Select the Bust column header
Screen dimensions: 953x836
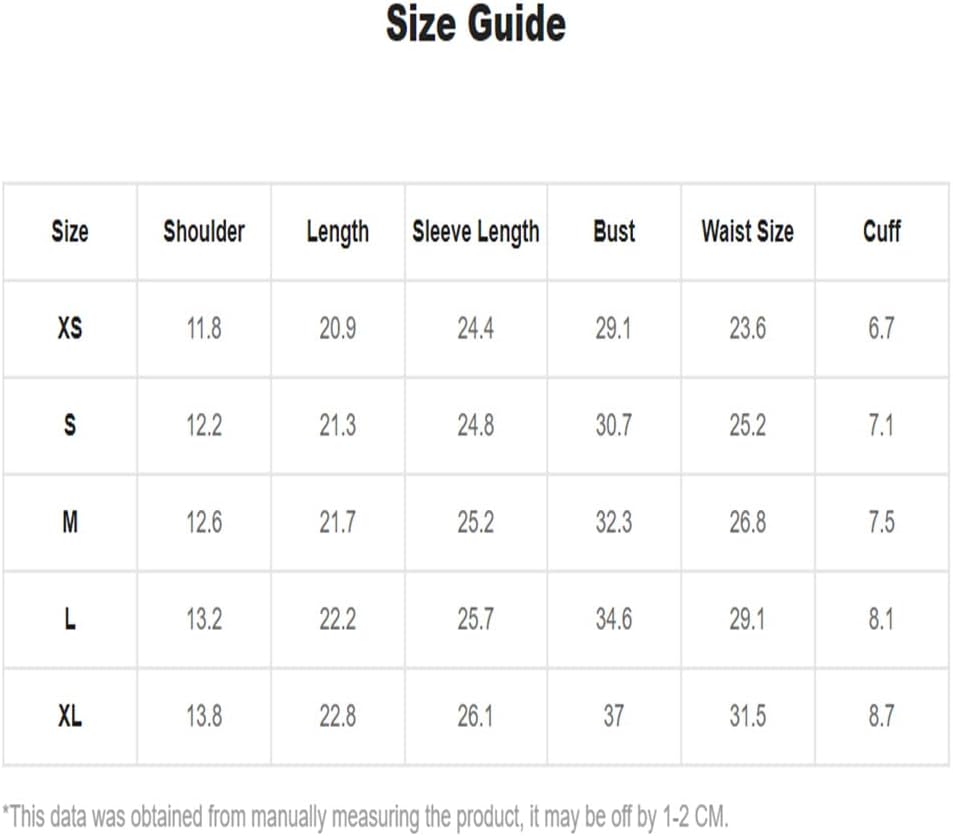(x=614, y=232)
